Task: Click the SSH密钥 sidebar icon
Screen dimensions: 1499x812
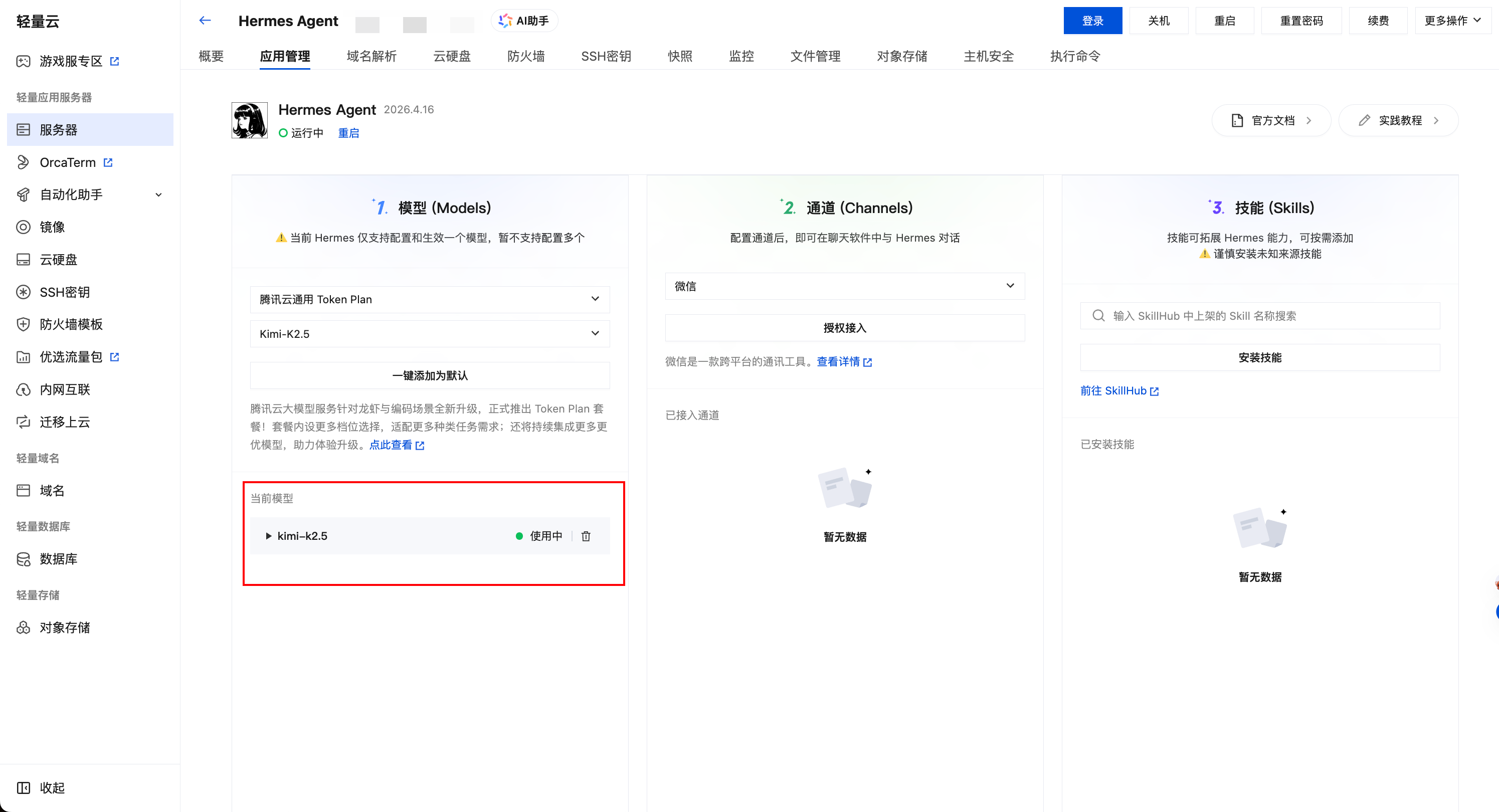Action: [23, 292]
